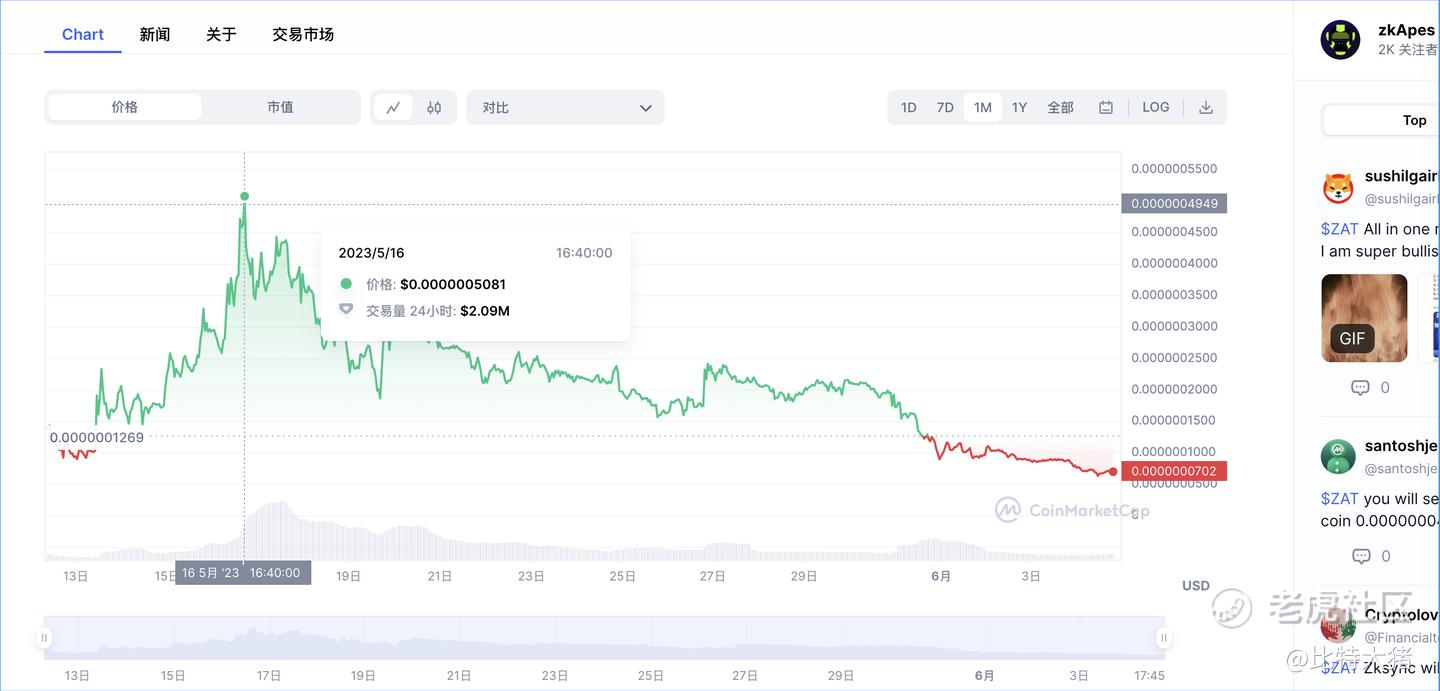
Task: Expand the 对比 compare dropdown
Action: pyautogui.click(x=565, y=108)
